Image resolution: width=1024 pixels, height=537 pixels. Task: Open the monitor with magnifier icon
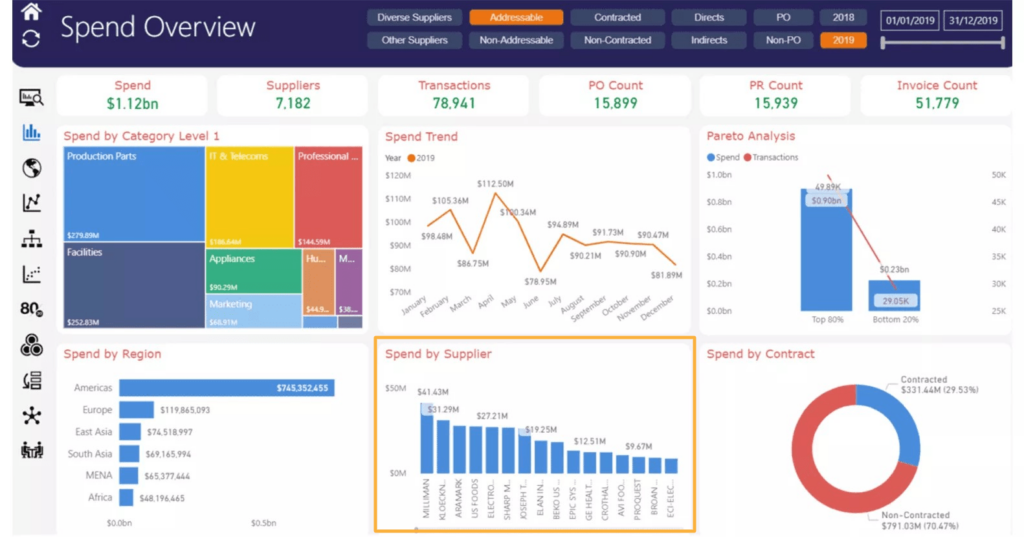coord(31,98)
